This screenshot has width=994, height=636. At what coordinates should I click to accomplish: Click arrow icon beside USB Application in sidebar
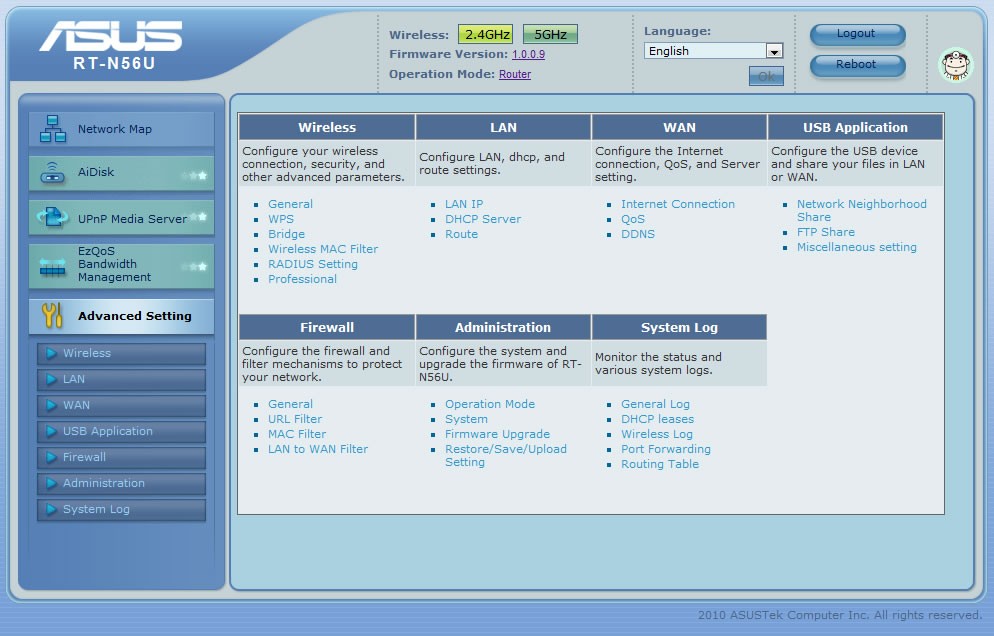pos(51,431)
